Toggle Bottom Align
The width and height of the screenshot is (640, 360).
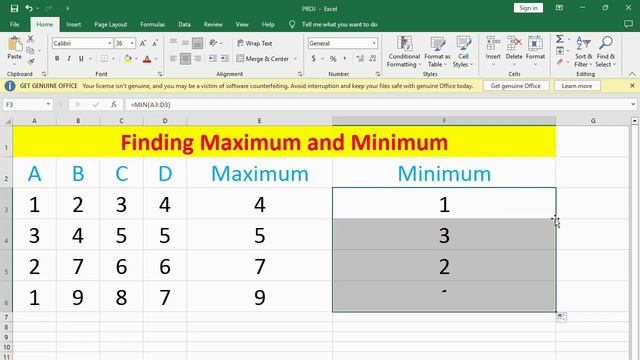(x=198, y=43)
